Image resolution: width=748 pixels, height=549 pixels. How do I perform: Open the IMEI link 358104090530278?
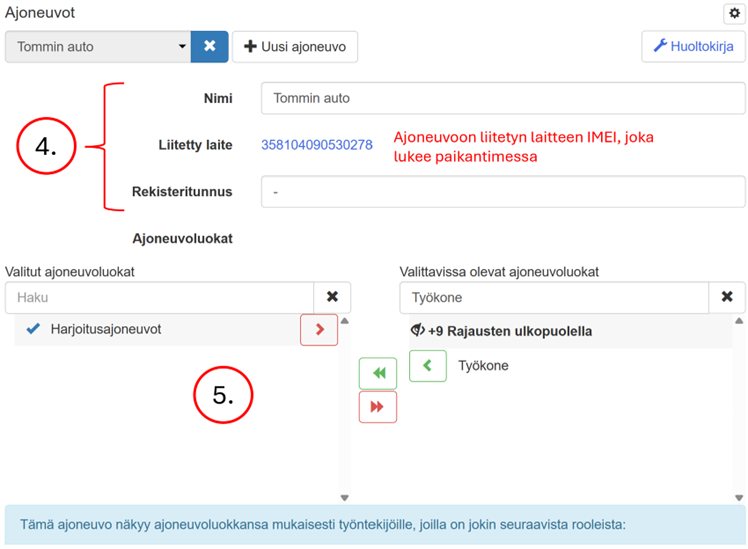coord(316,145)
